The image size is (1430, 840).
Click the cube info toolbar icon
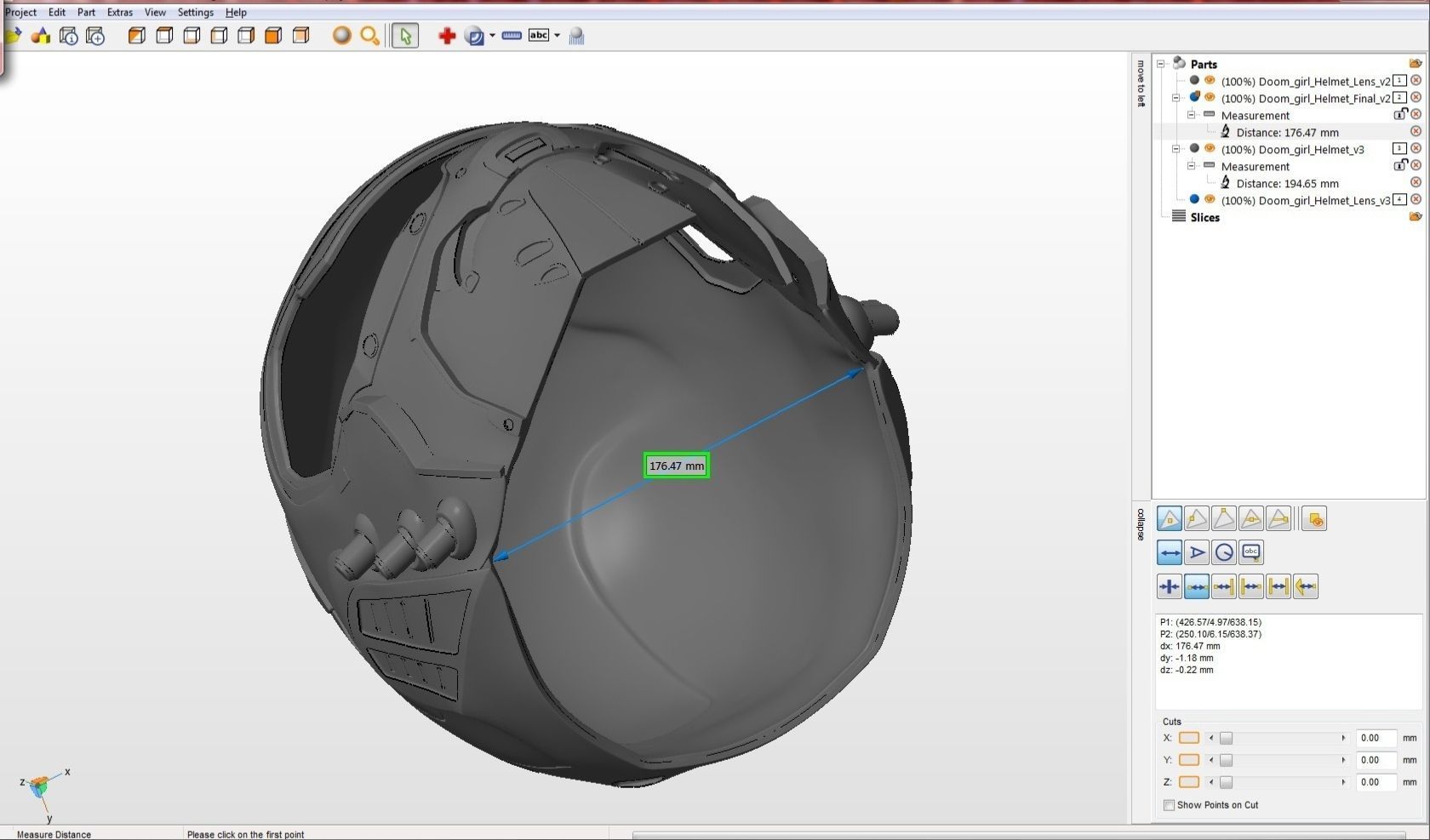pos(69,36)
